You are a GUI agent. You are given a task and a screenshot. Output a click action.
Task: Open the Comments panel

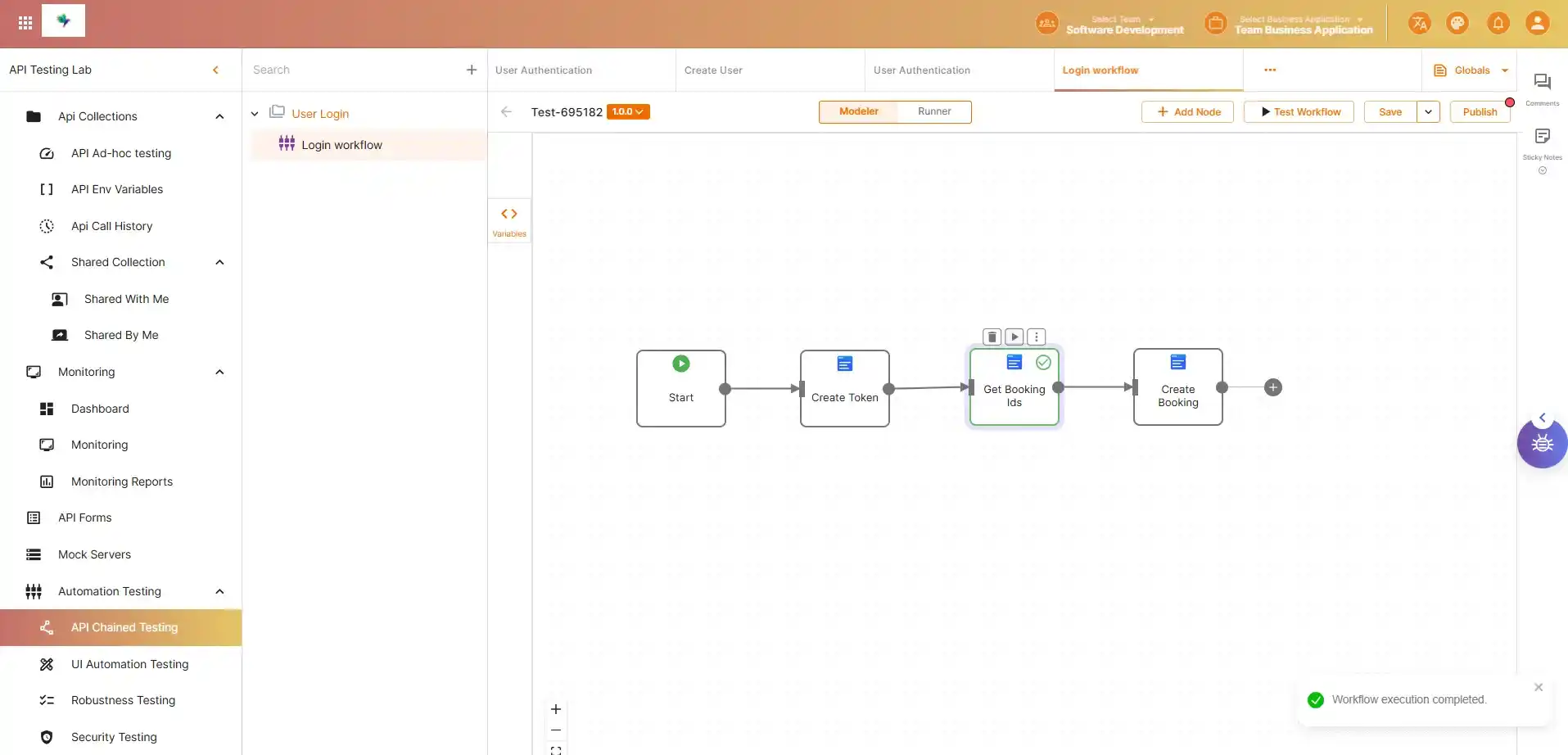coord(1542,88)
